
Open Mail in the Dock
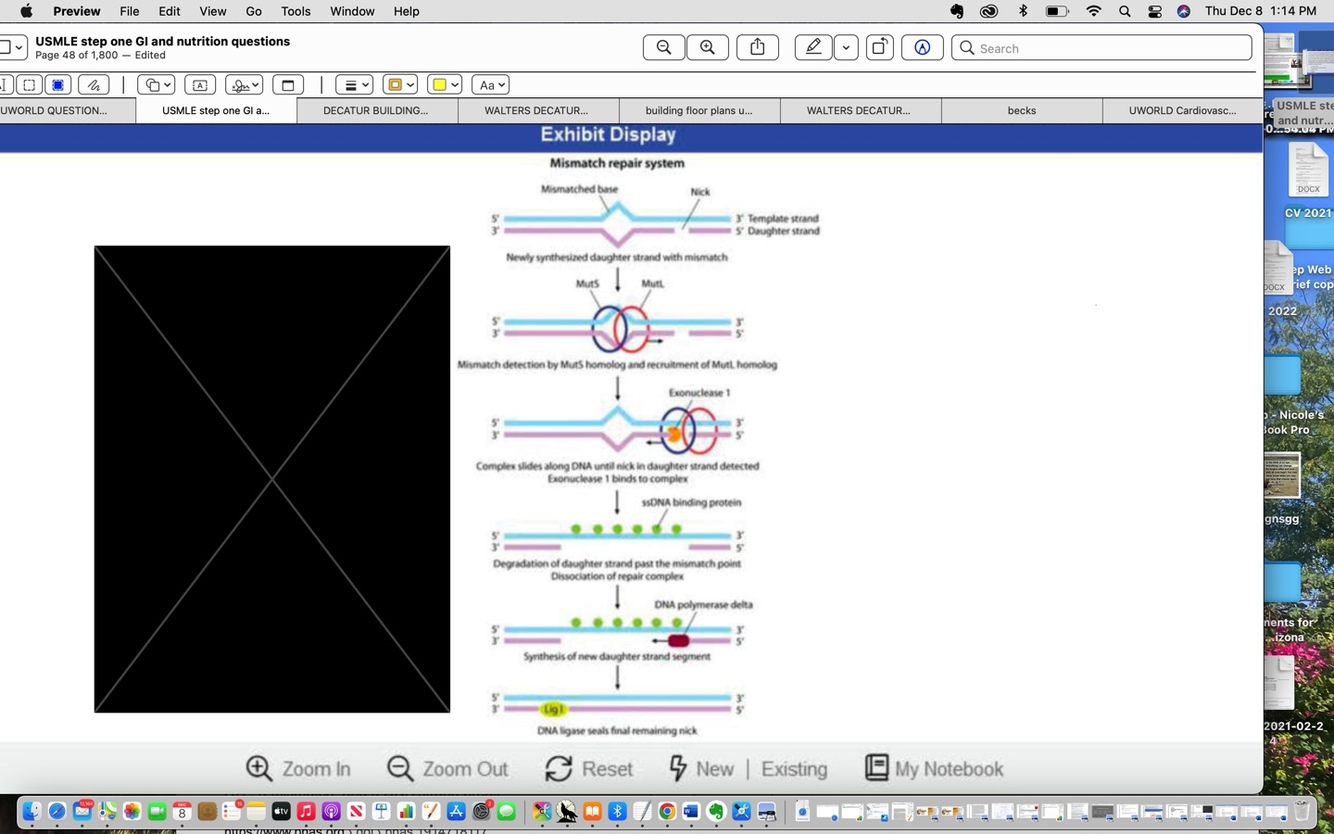click(82, 811)
